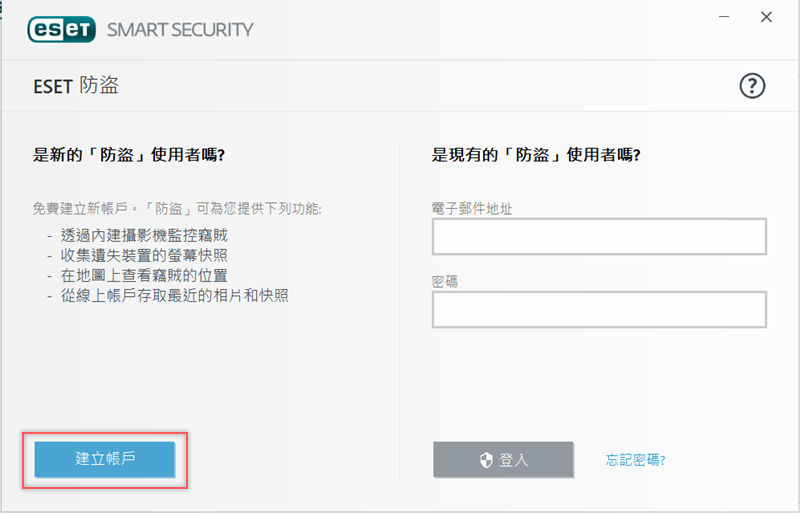800x513 pixels.
Task: Open help with the question mark icon
Action: pos(752,86)
